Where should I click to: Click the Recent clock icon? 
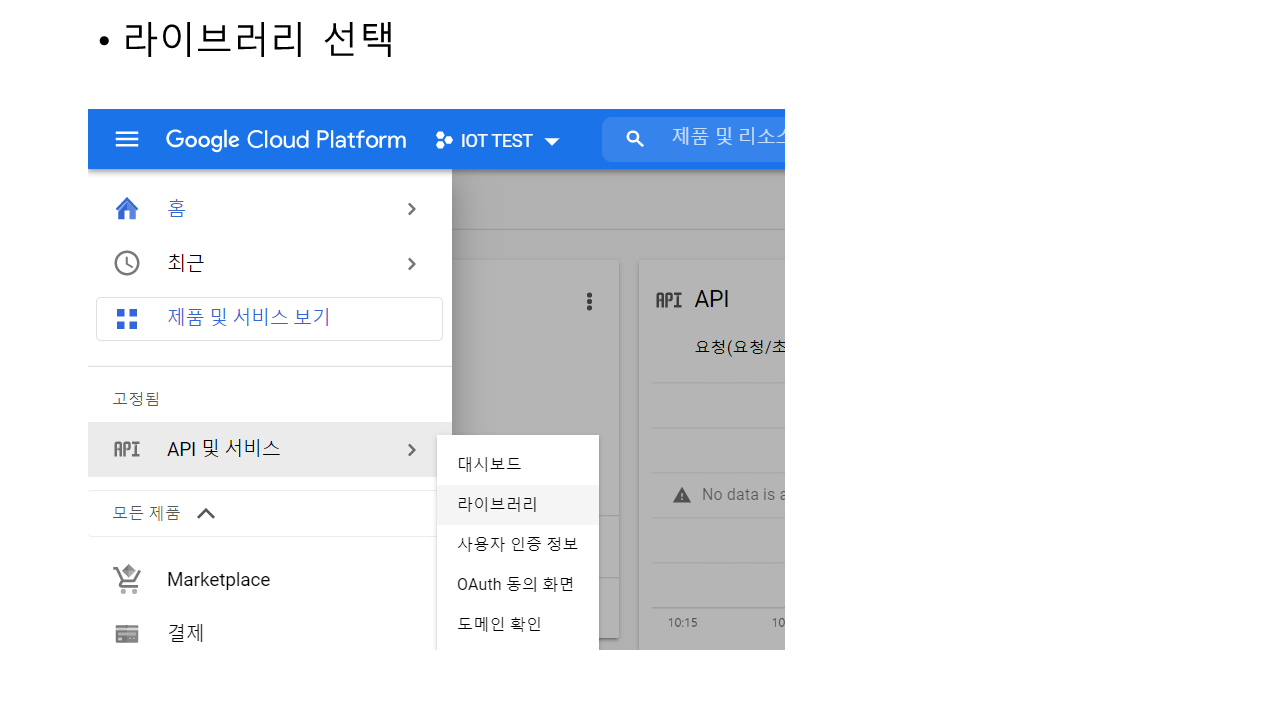tap(127, 263)
